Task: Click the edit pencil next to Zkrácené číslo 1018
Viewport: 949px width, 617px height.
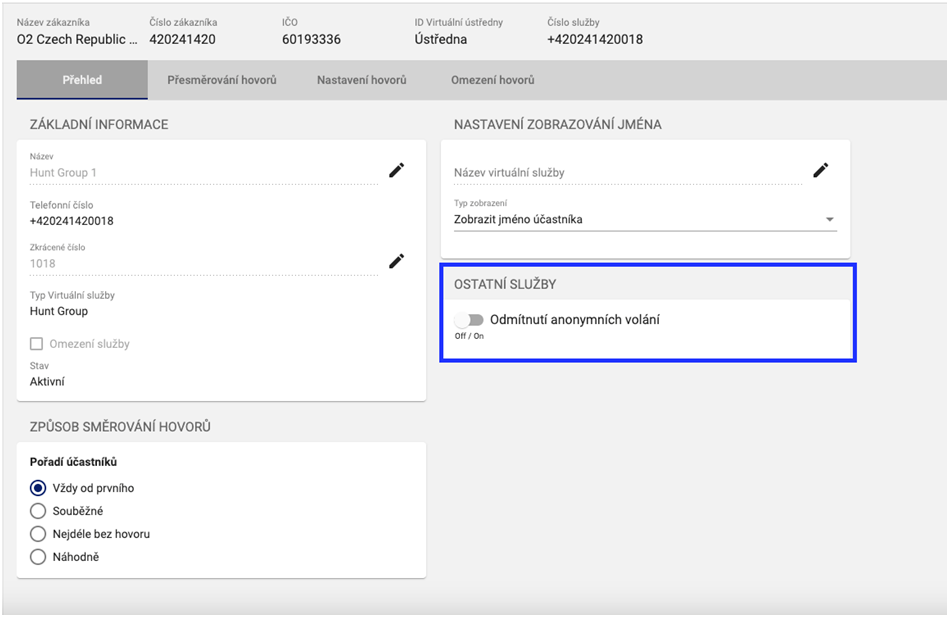Action: (x=396, y=261)
